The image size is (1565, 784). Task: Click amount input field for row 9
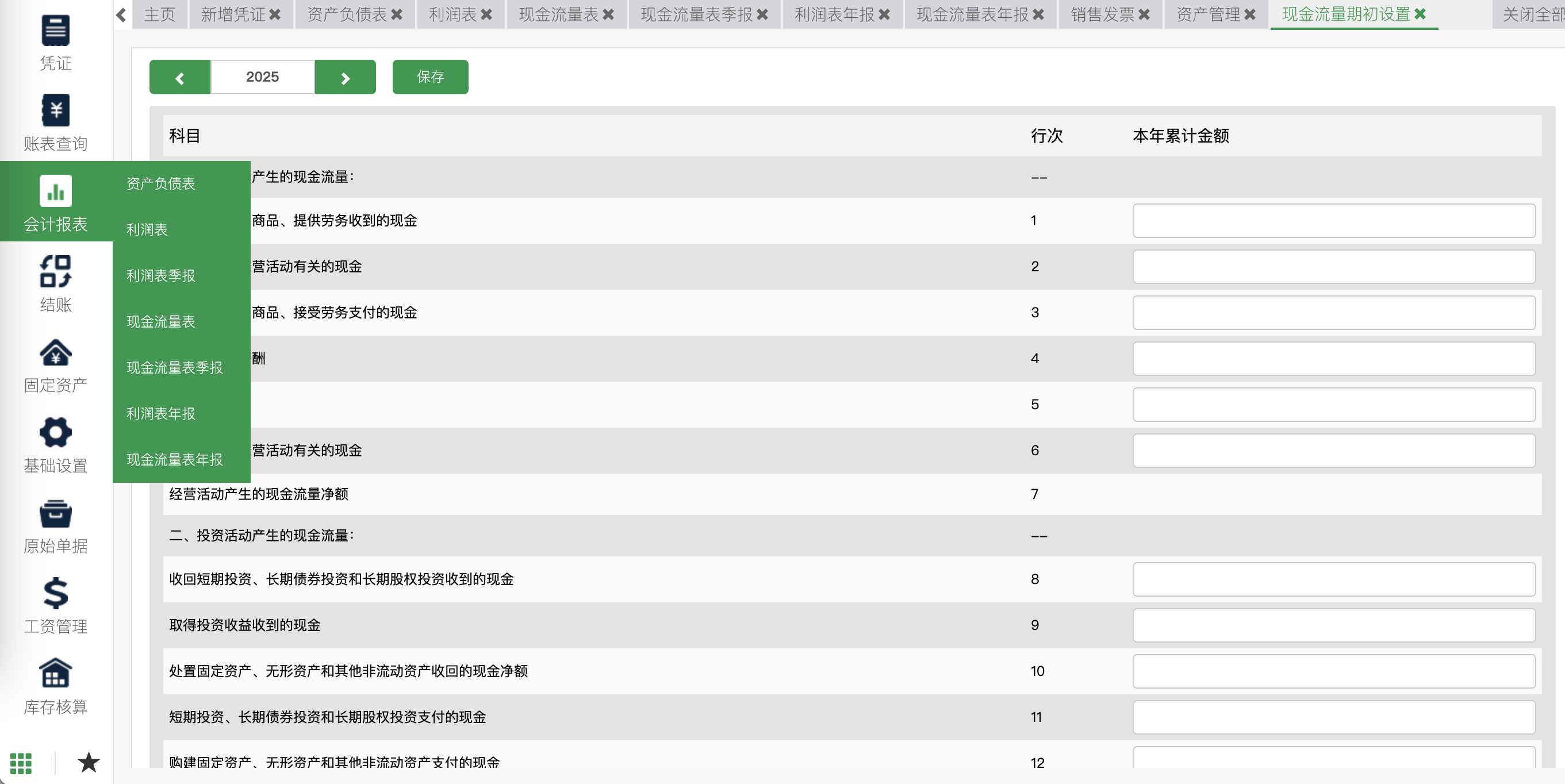point(1333,625)
